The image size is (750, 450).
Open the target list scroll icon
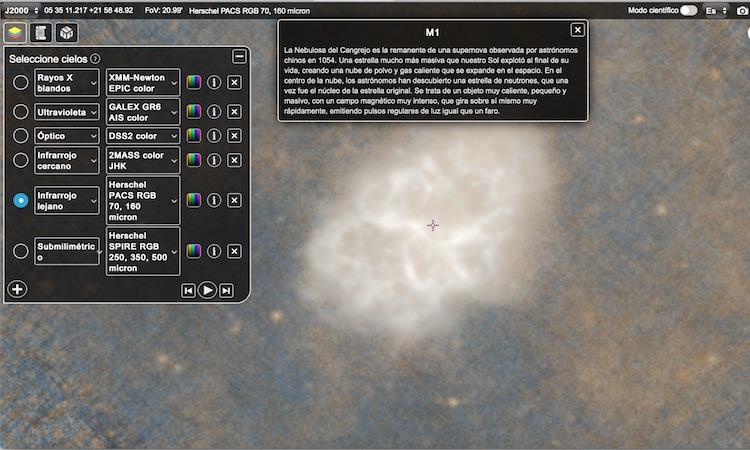click(41, 33)
